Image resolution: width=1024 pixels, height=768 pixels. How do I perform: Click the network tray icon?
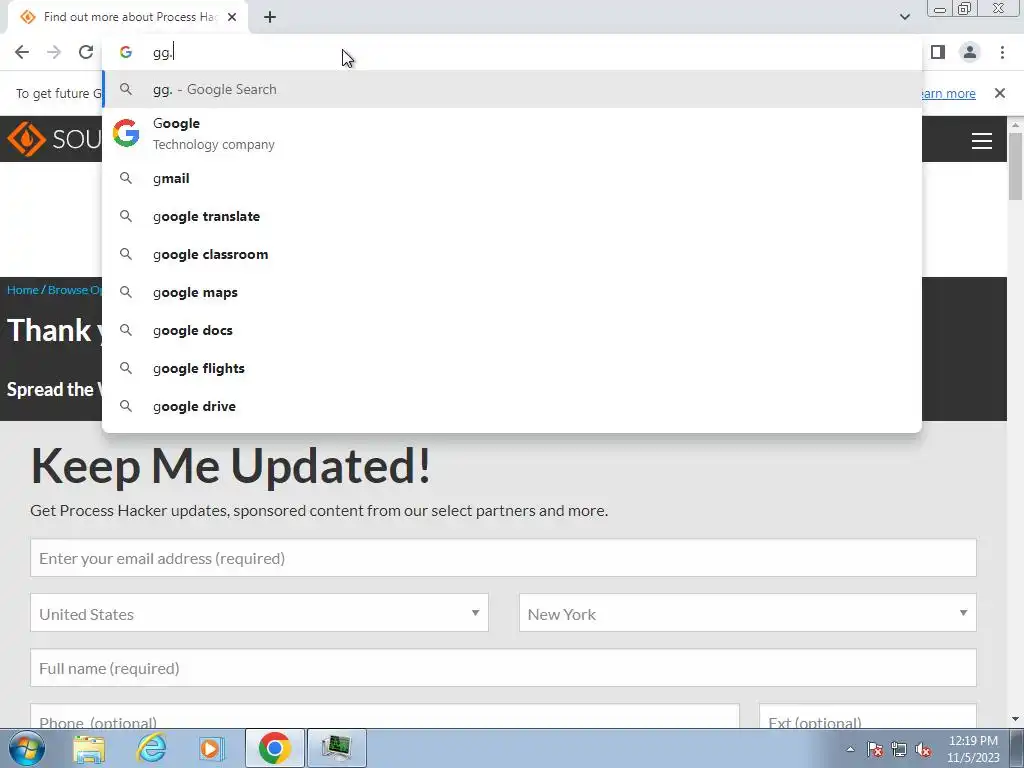coord(899,749)
